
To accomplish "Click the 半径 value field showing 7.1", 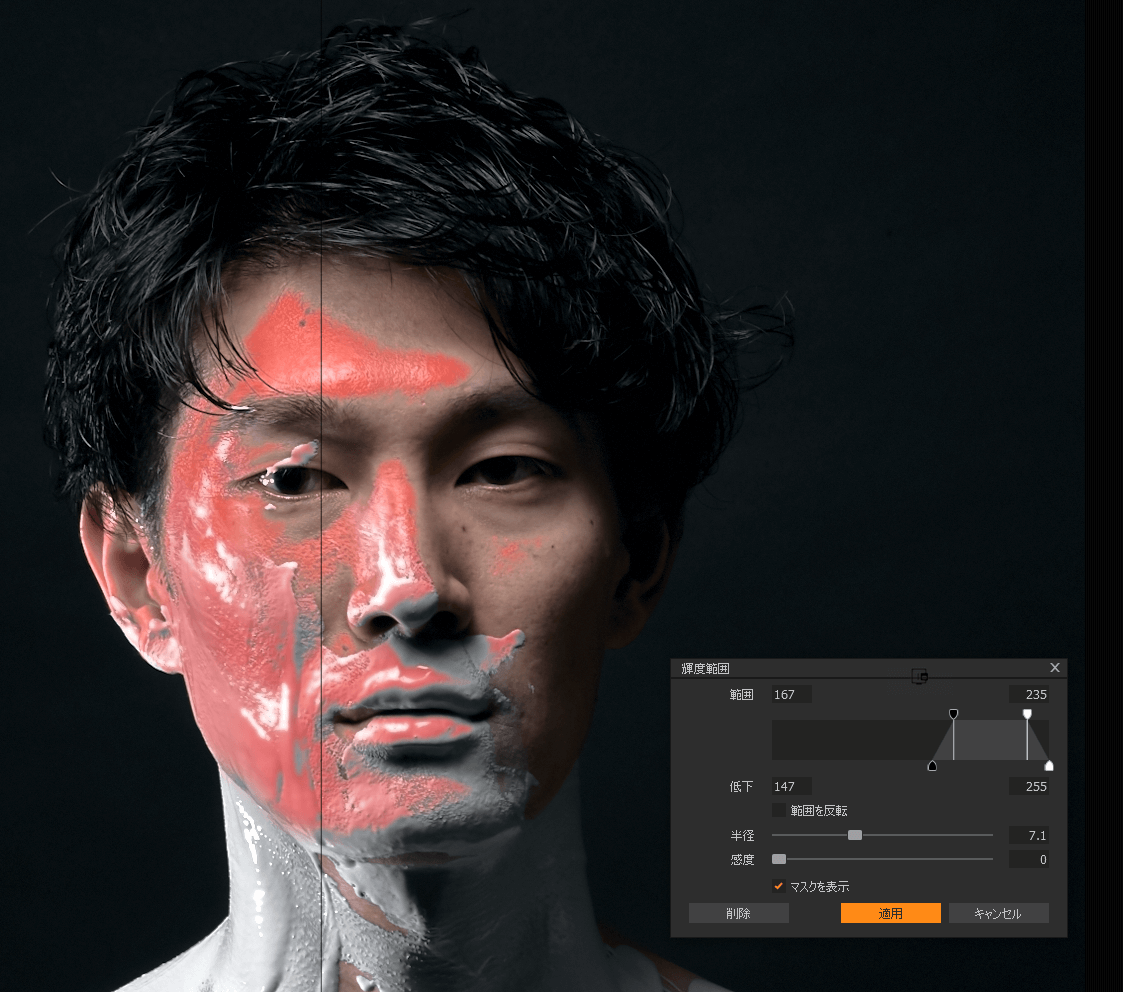I will click(x=1029, y=835).
